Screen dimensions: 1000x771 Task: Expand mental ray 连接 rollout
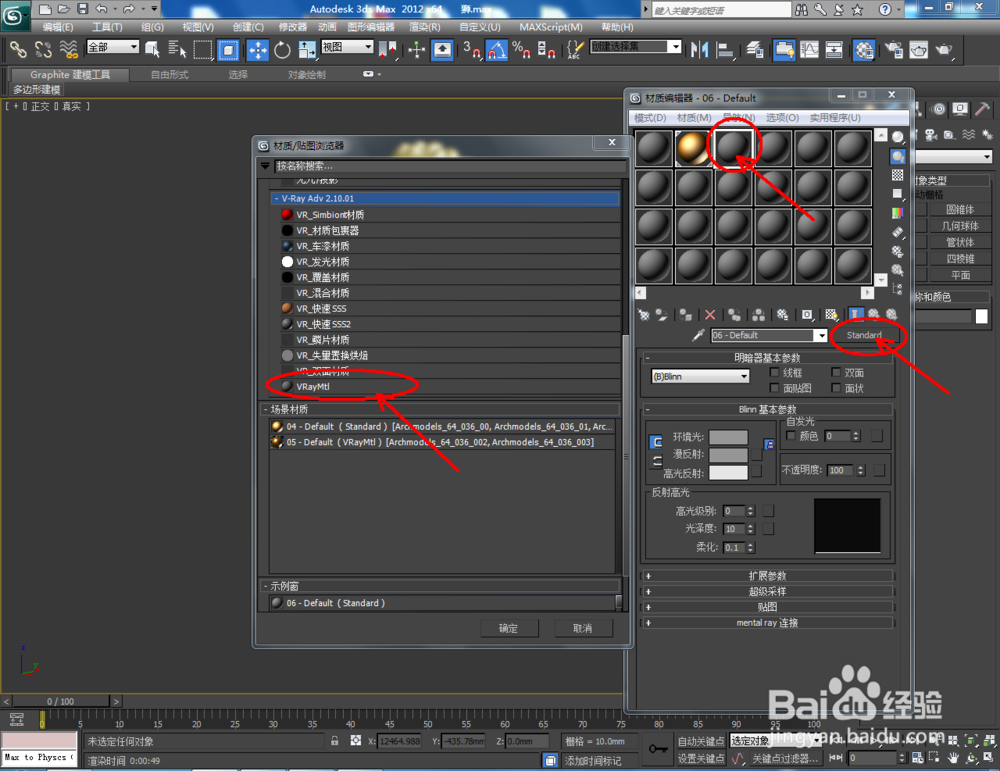pos(768,622)
